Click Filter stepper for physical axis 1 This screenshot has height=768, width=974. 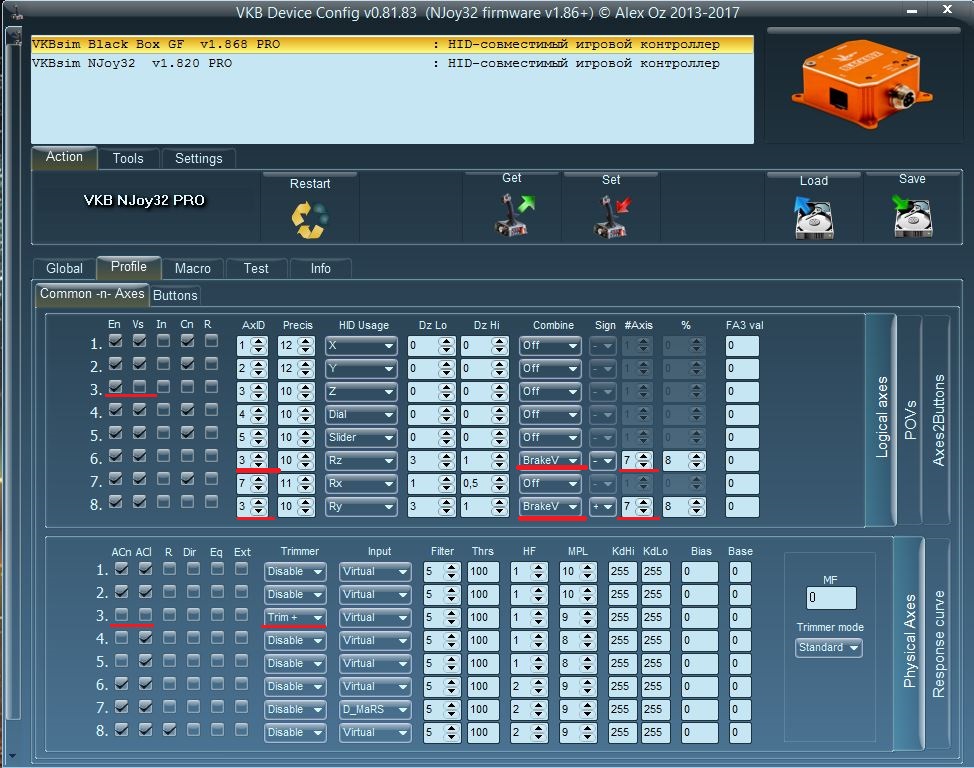click(x=452, y=572)
